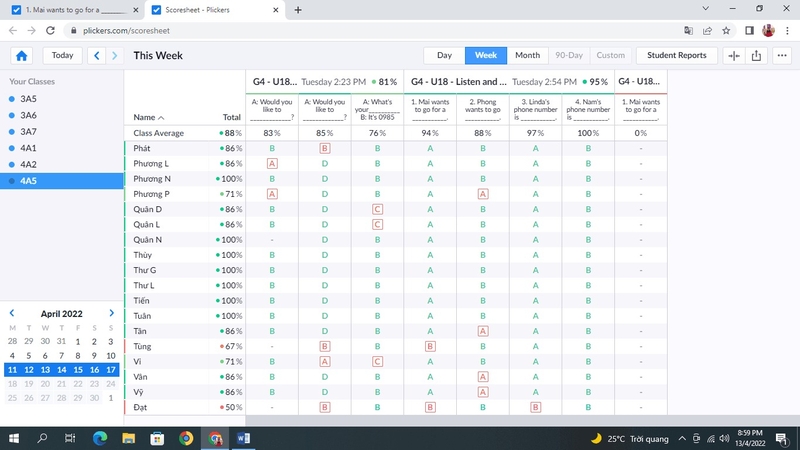The image size is (800, 450).
Task: Open the notifications center on taskbar
Action: [x=782, y=438]
